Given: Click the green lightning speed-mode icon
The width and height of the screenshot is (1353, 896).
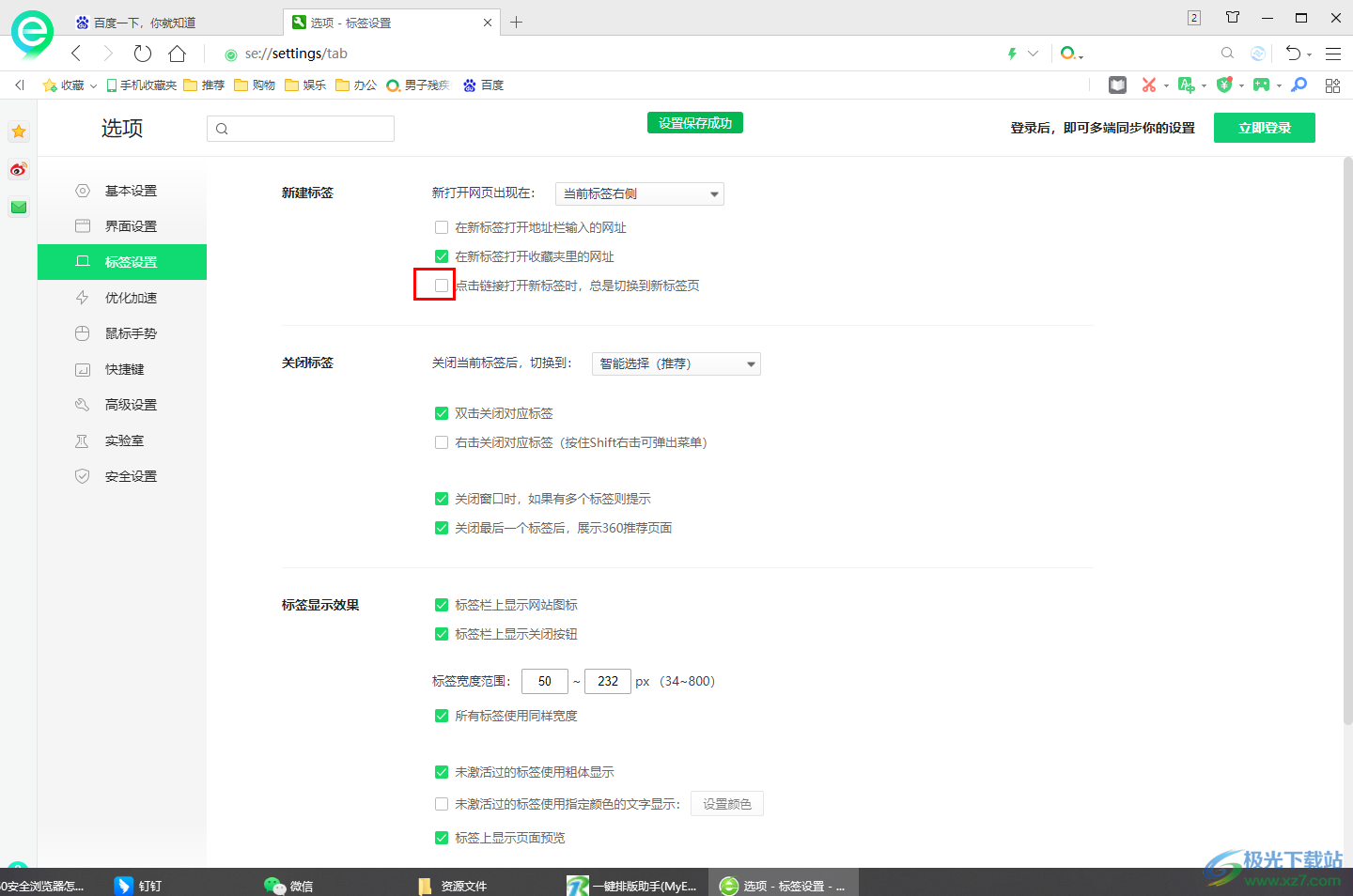Looking at the screenshot, I should point(1012,54).
